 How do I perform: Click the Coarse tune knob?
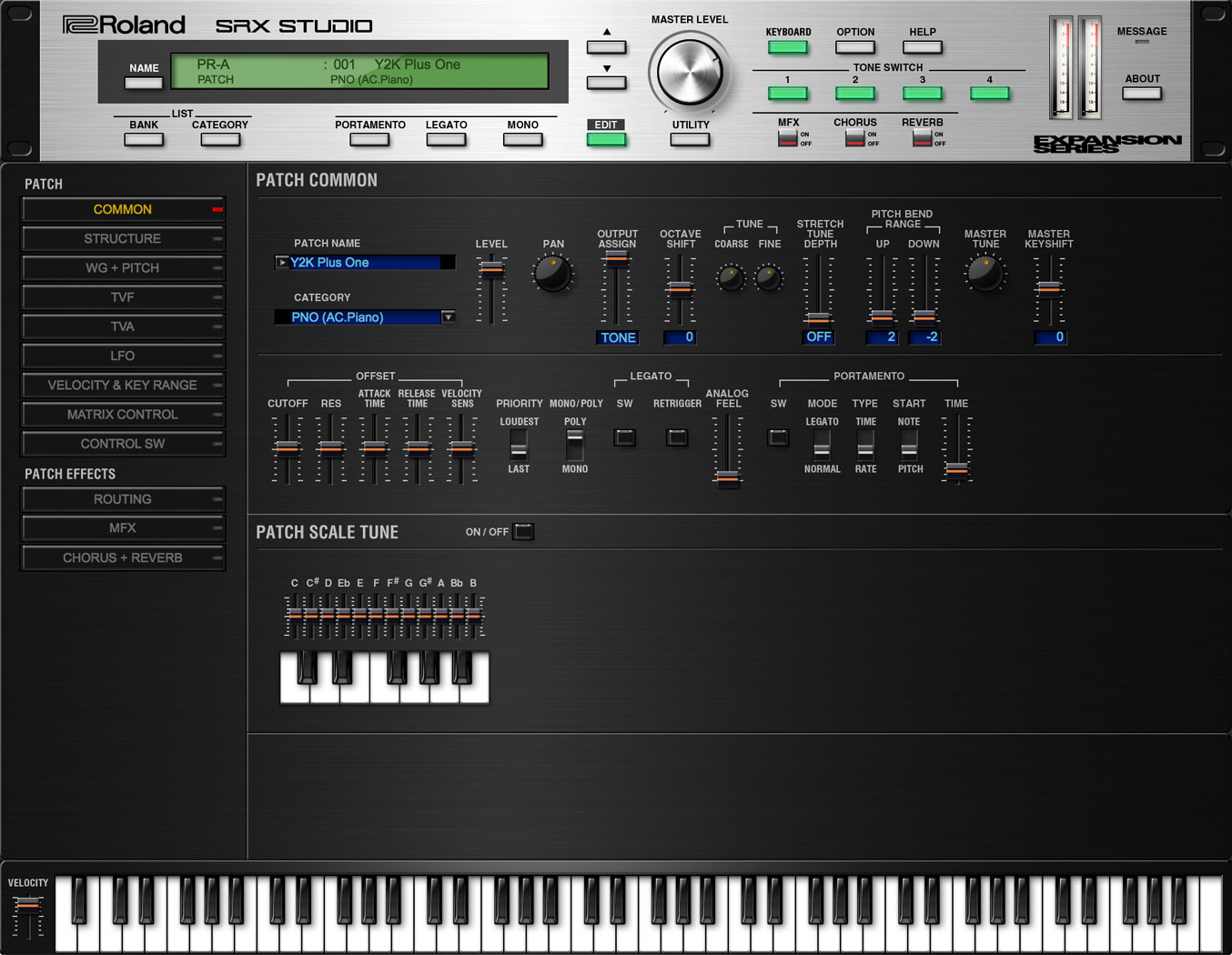point(731,277)
